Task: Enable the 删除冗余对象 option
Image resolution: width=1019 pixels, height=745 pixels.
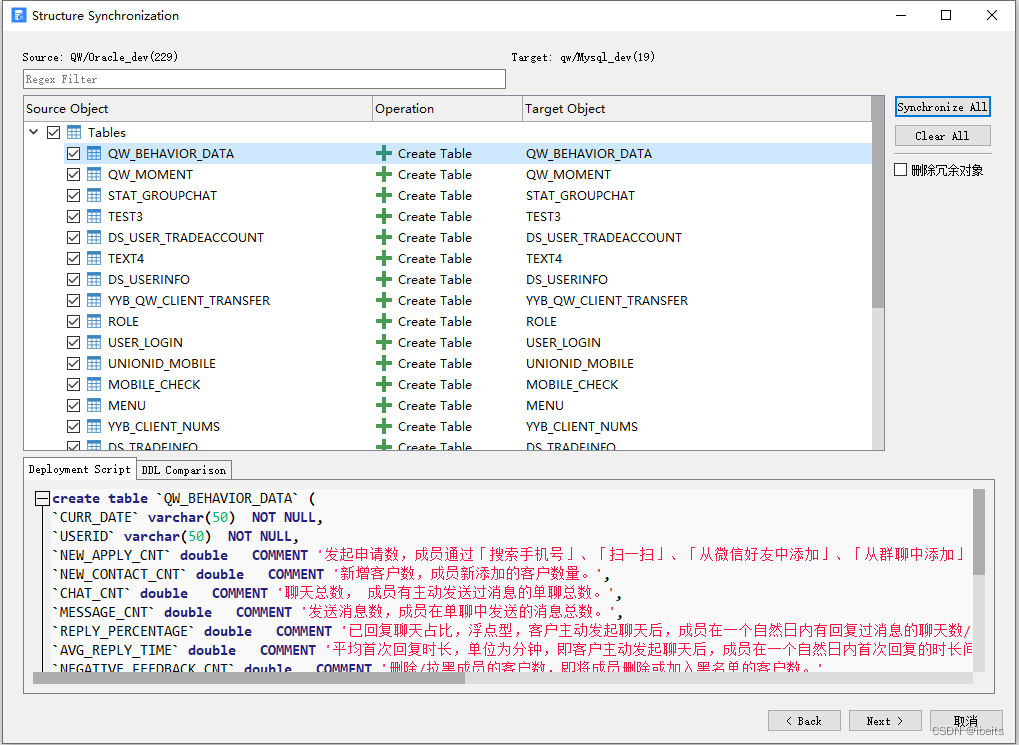Action: click(898, 169)
